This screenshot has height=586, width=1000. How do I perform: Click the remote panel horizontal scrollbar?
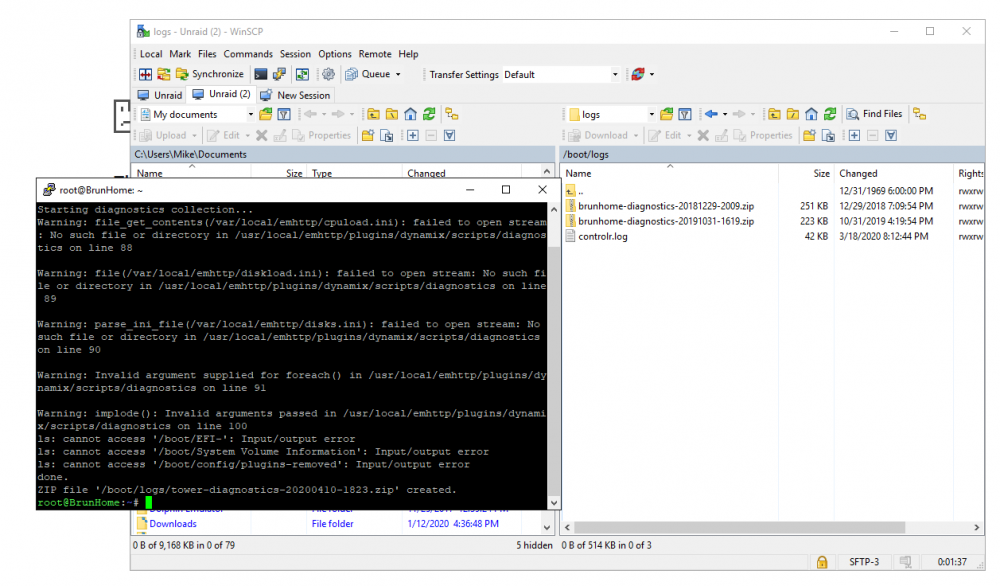(739, 527)
